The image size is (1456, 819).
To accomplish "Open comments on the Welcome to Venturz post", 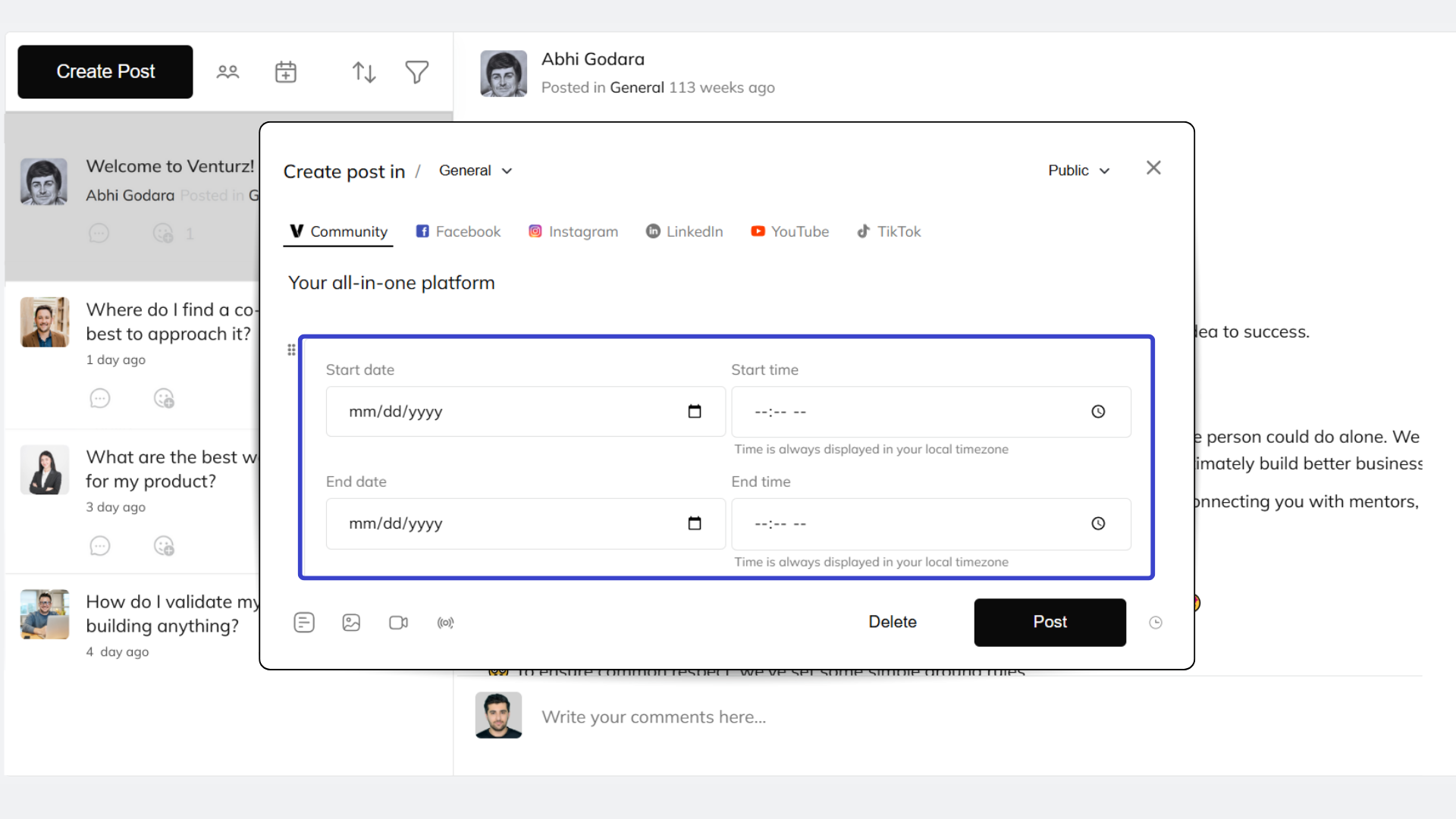I will [99, 233].
